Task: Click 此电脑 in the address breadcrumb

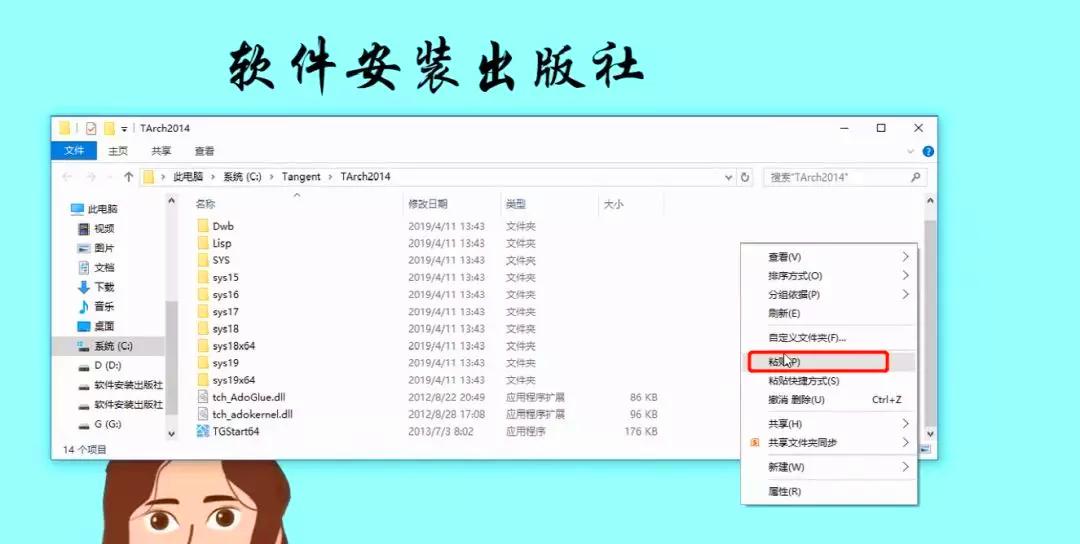Action: coord(188,177)
